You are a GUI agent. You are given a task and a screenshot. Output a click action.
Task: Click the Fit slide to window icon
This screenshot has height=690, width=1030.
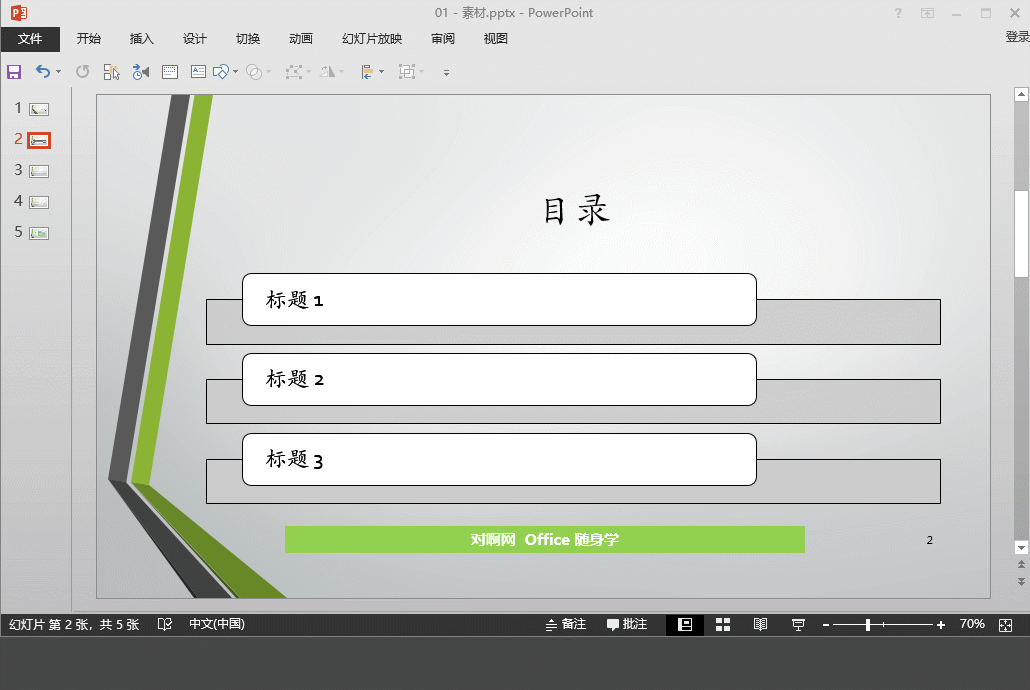tap(1005, 624)
